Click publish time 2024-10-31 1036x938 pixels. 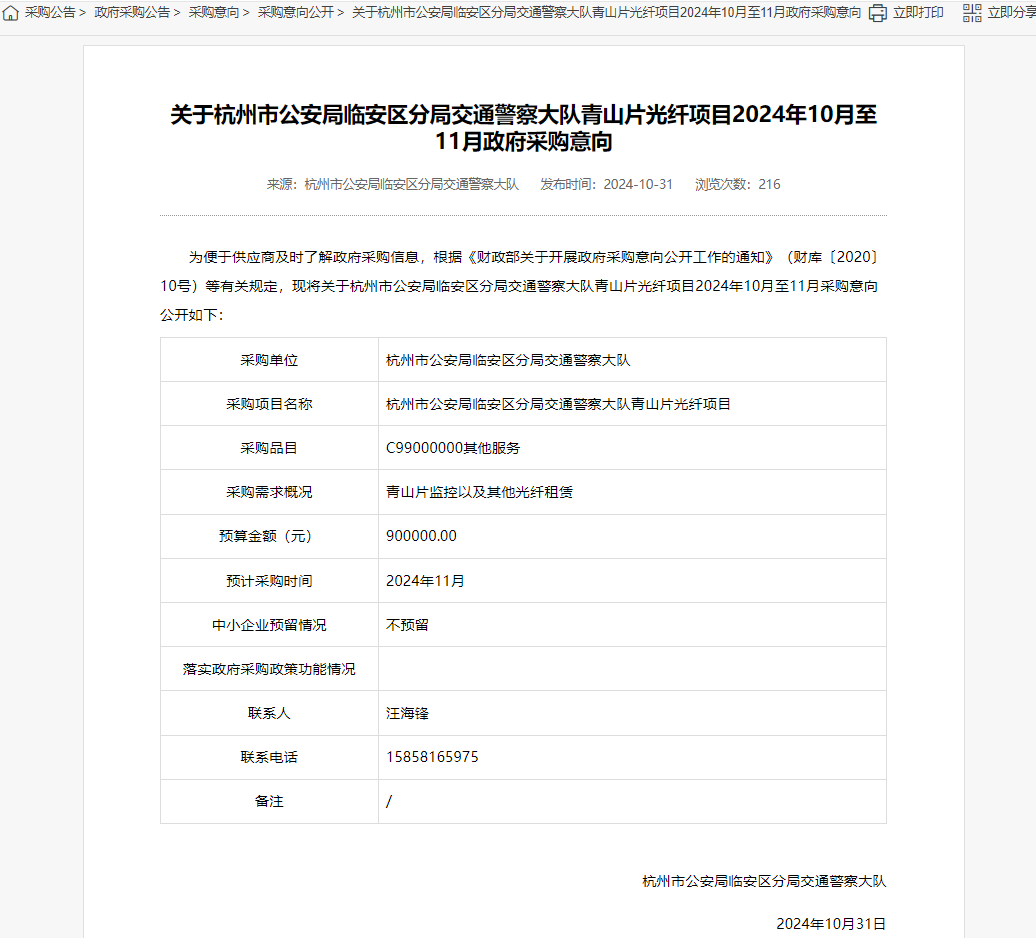[x=638, y=184]
